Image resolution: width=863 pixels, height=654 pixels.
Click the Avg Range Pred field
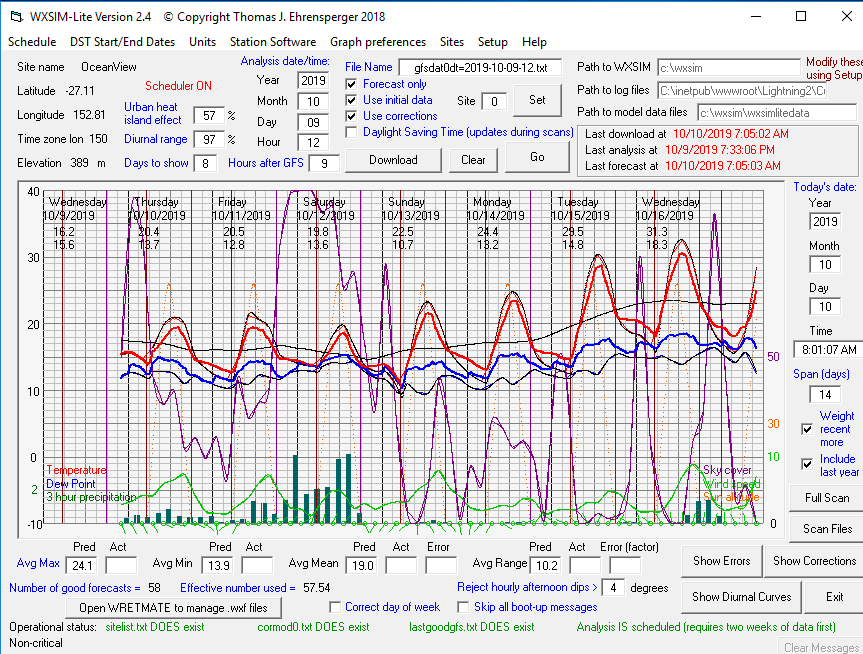coord(546,565)
